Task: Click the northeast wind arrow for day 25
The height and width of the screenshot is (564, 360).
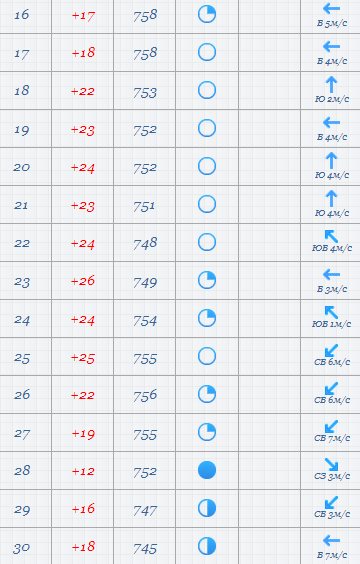Action: click(331, 350)
